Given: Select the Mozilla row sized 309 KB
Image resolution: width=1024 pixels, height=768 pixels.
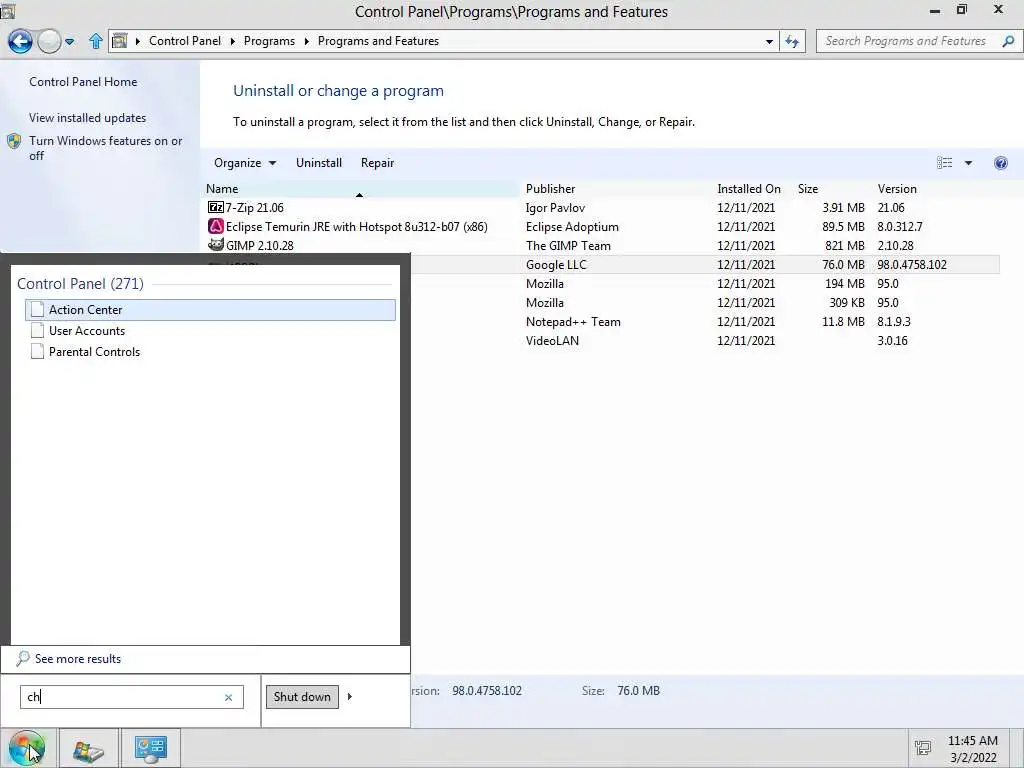Looking at the screenshot, I should [x=704, y=302].
